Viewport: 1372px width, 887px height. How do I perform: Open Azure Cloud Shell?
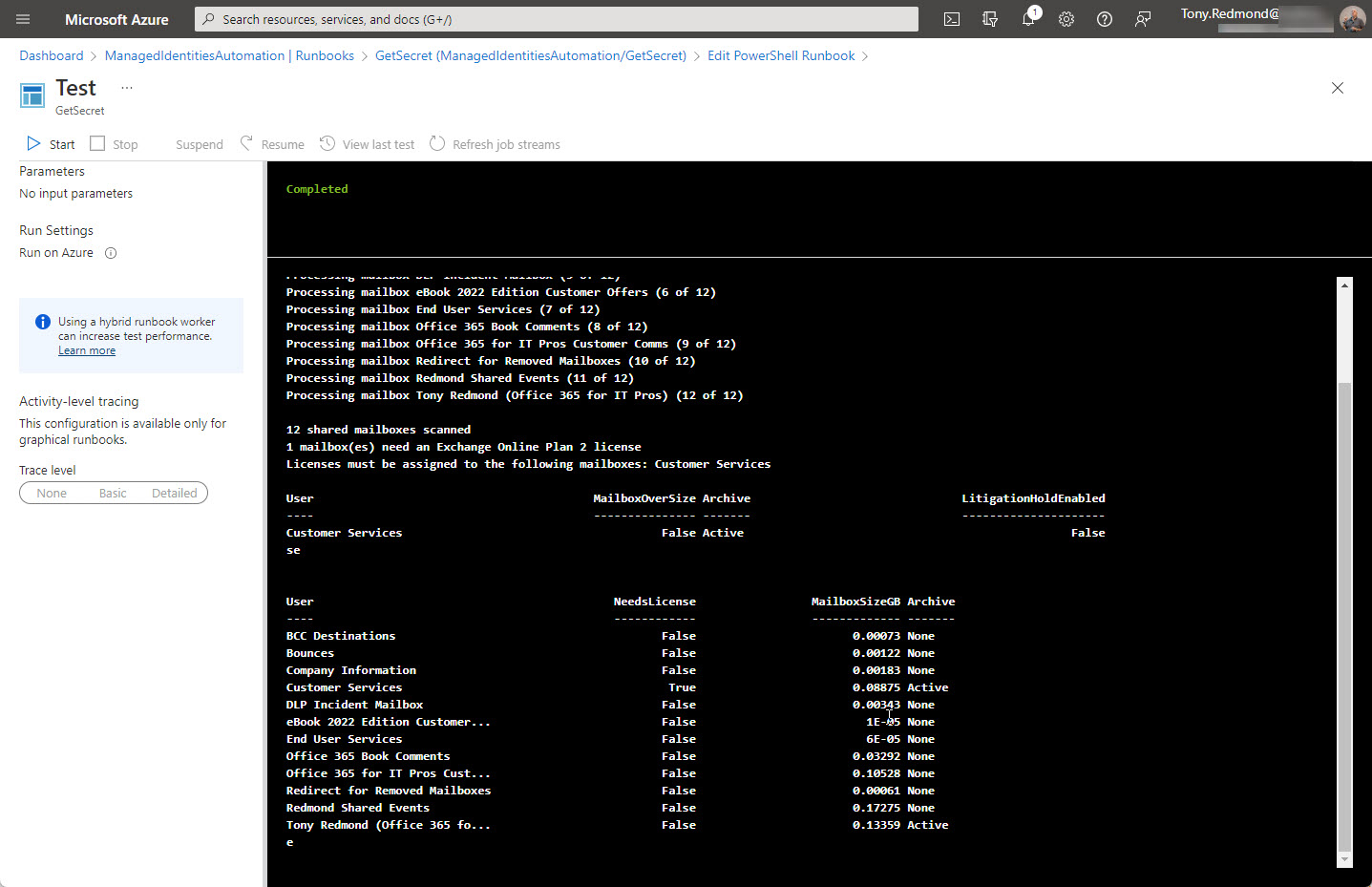[x=951, y=18]
